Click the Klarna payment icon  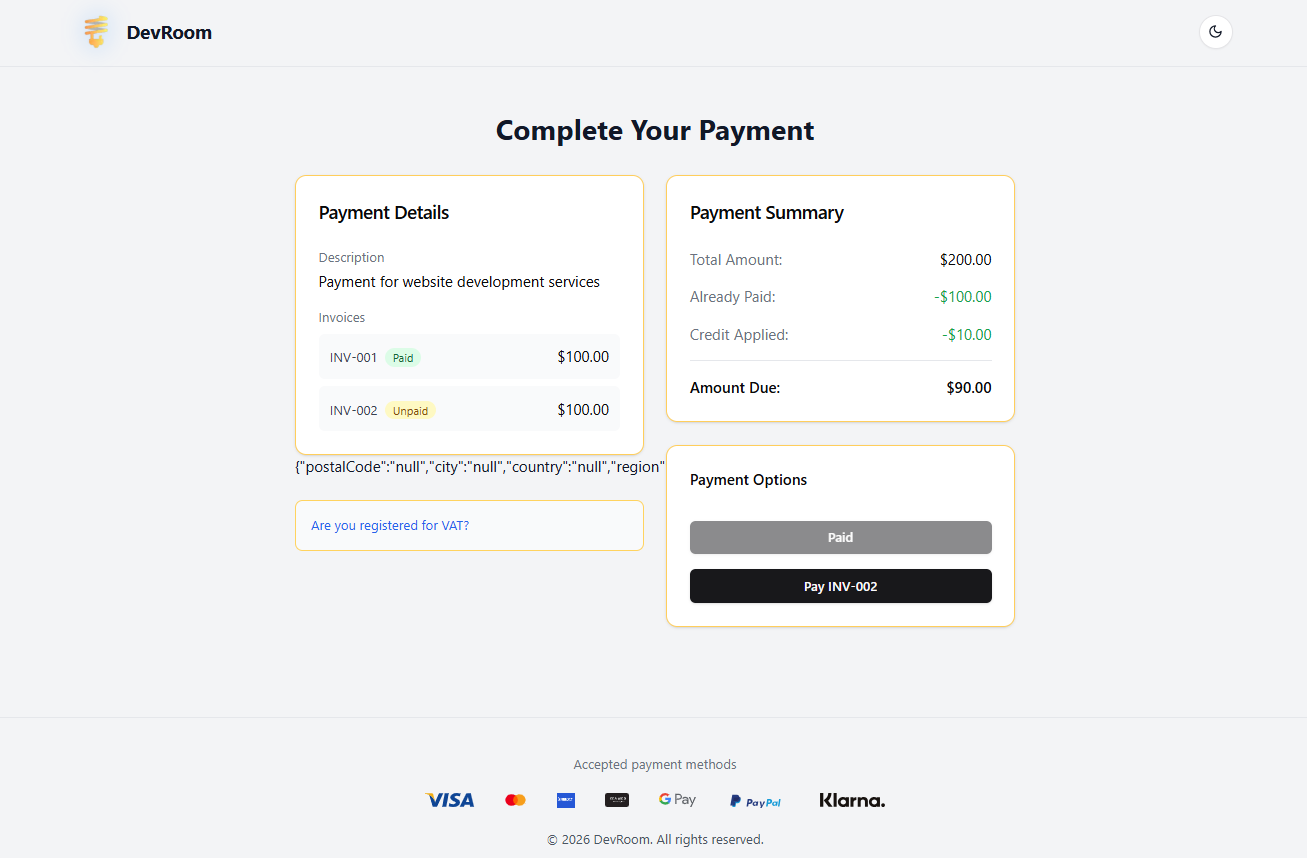(851, 799)
